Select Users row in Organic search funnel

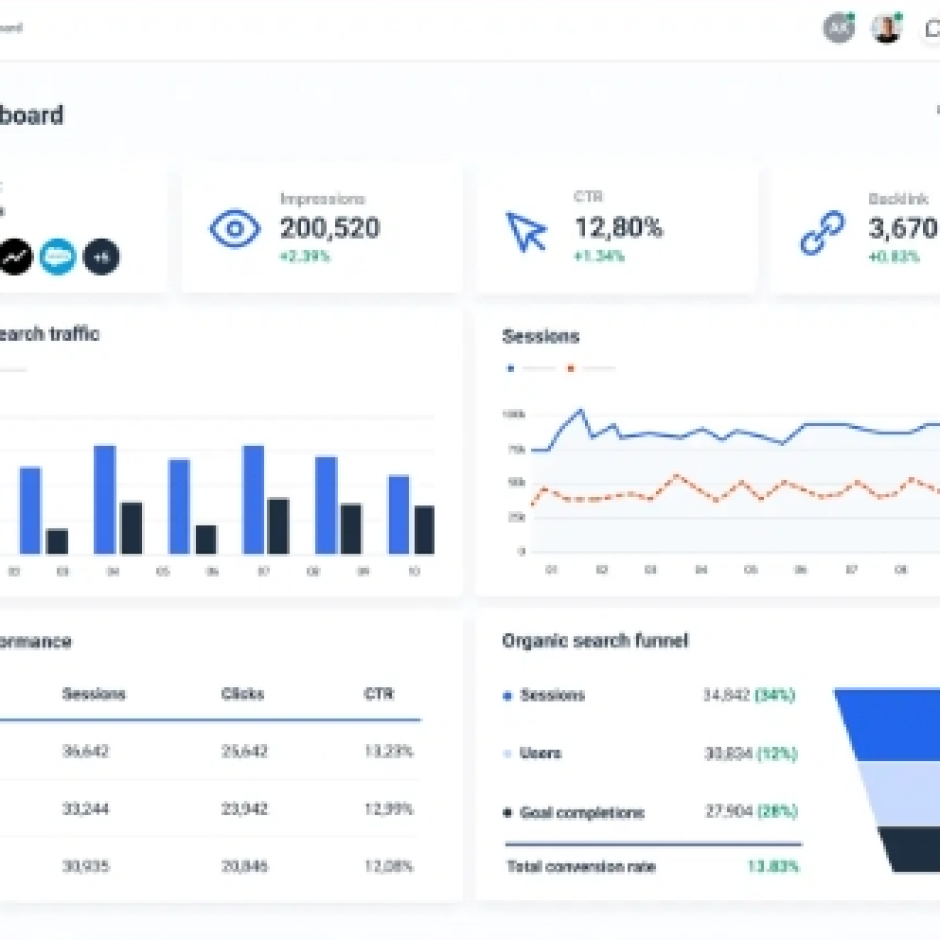(x=540, y=753)
